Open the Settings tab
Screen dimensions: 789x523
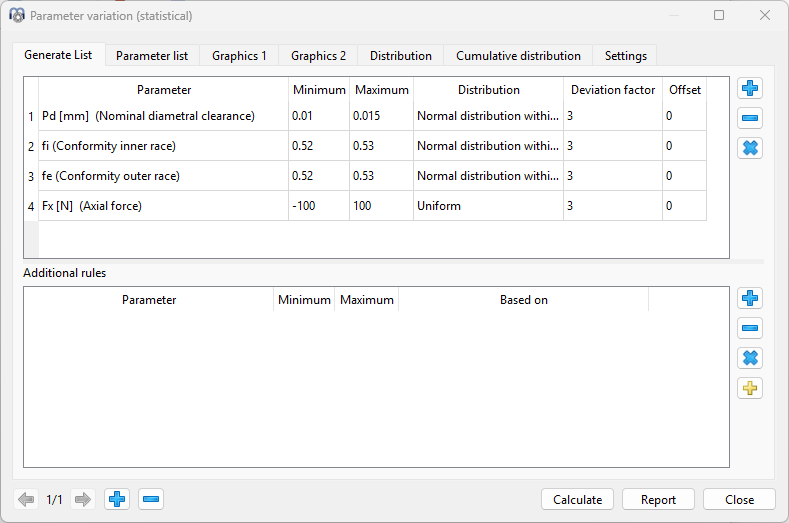tap(625, 56)
